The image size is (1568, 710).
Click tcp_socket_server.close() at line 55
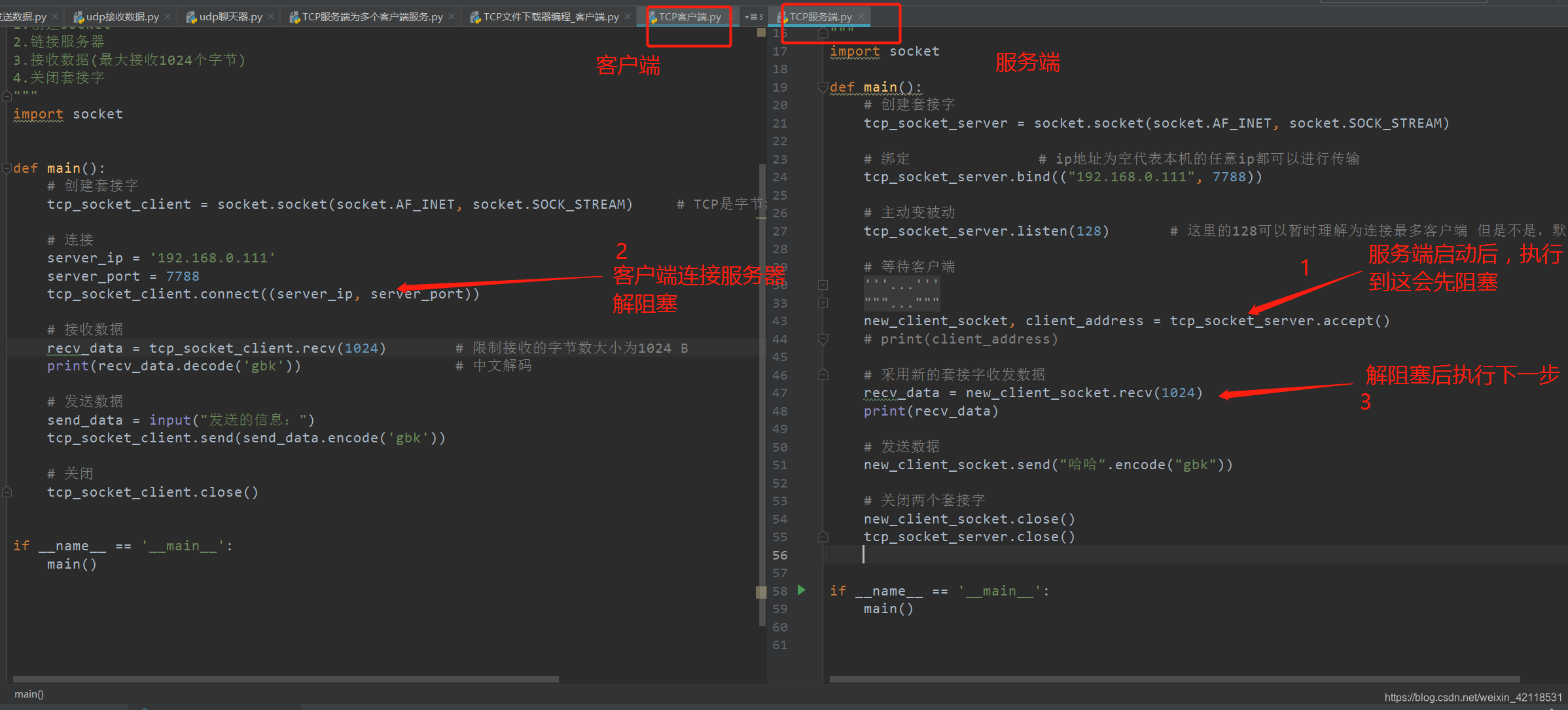pyautogui.click(x=969, y=537)
